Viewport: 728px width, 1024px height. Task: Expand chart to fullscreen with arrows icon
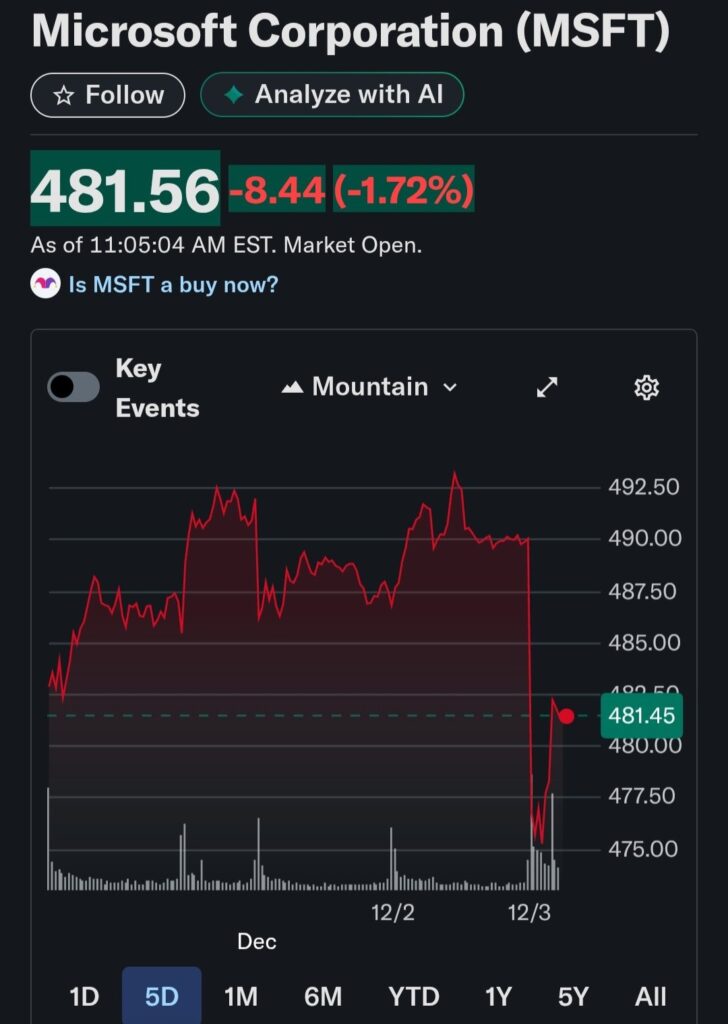[547, 388]
